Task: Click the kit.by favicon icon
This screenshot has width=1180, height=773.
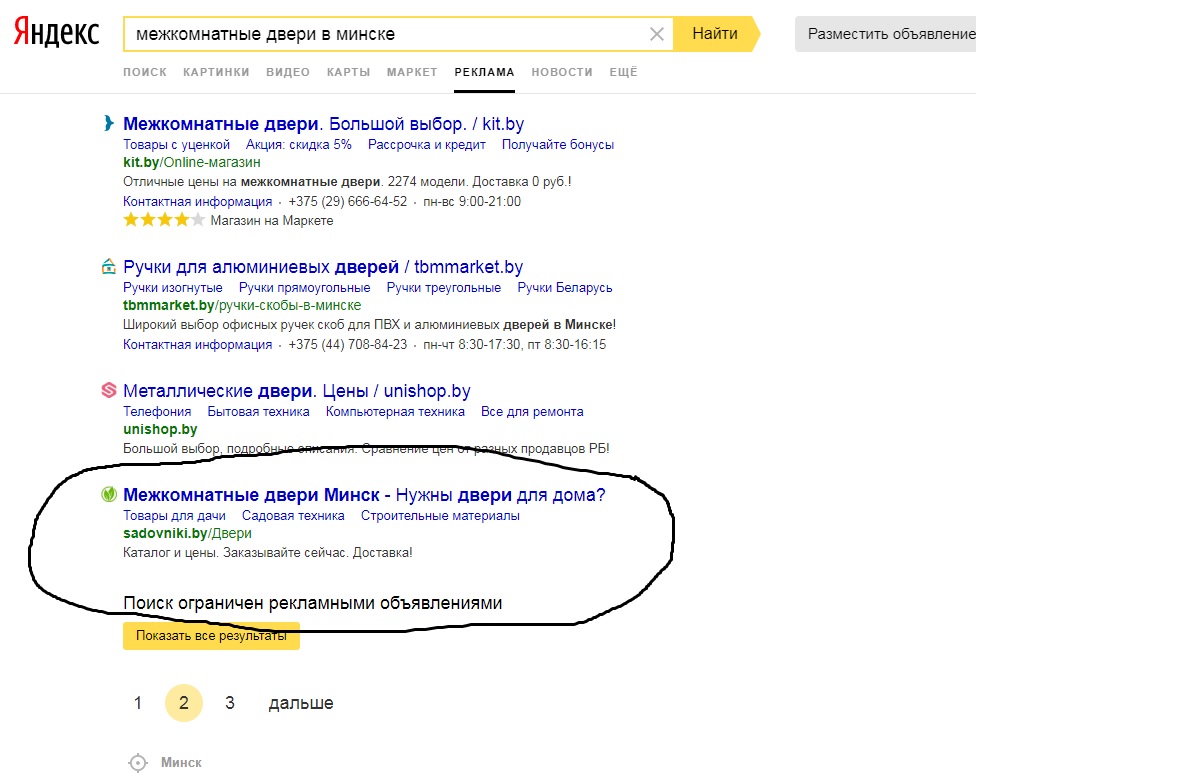Action: coord(109,123)
